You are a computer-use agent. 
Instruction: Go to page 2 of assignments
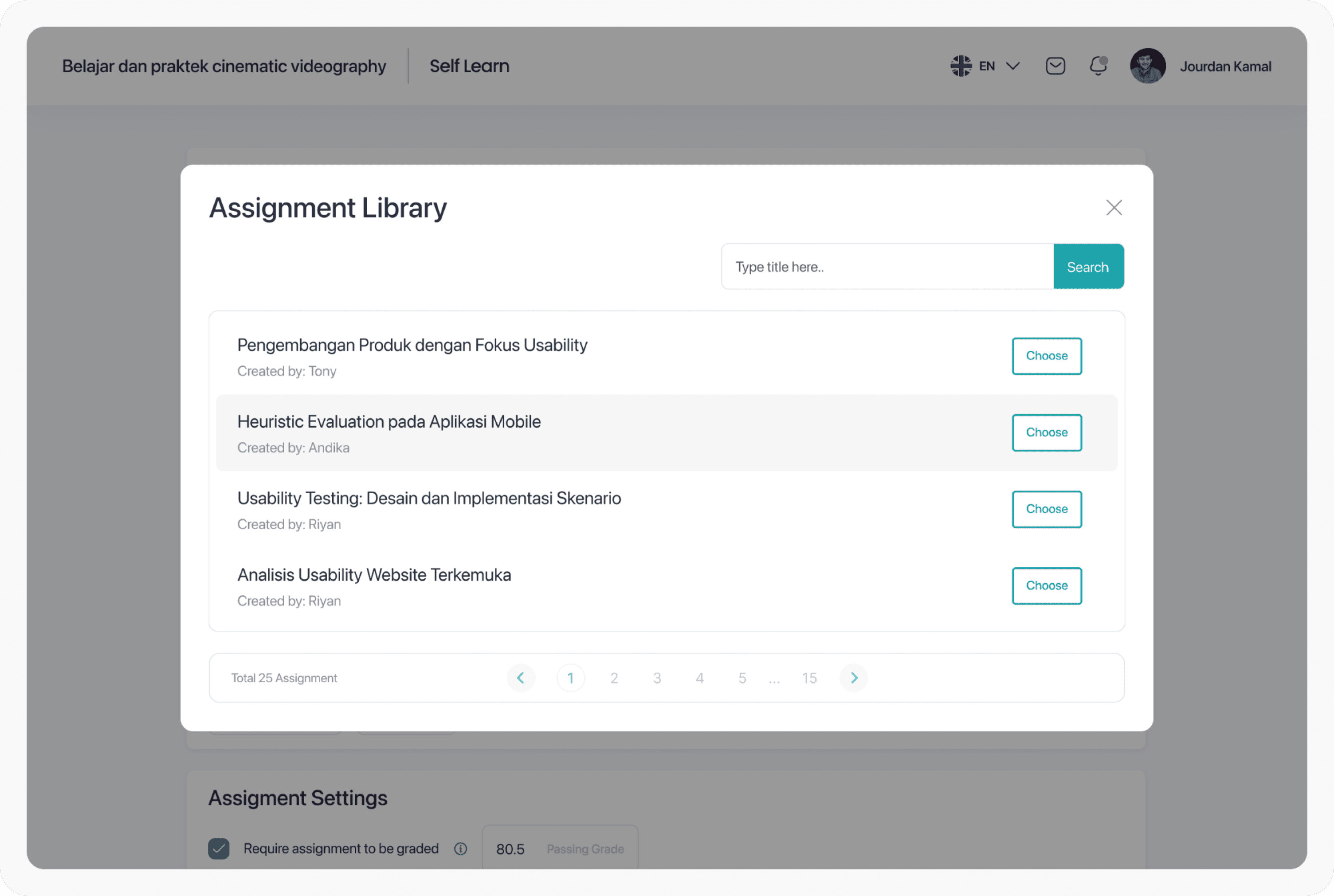click(x=614, y=678)
